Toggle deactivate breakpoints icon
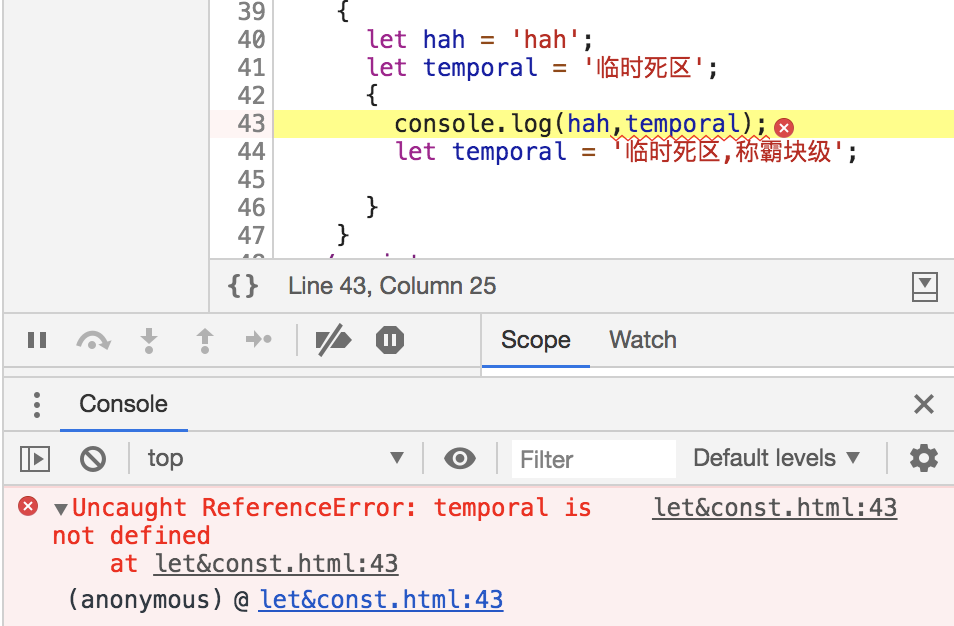 pos(333,340)
